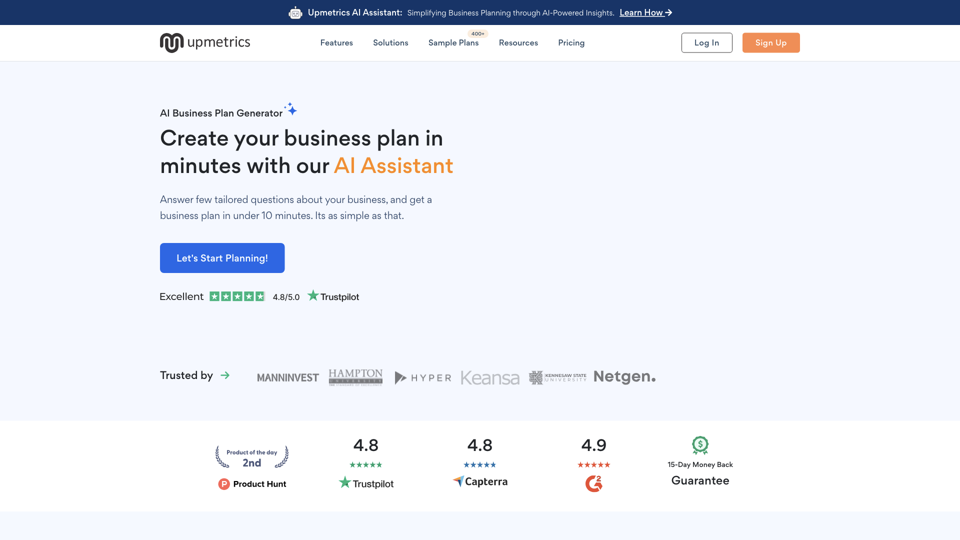Go to the Pricing page

[x=571, y=43]
